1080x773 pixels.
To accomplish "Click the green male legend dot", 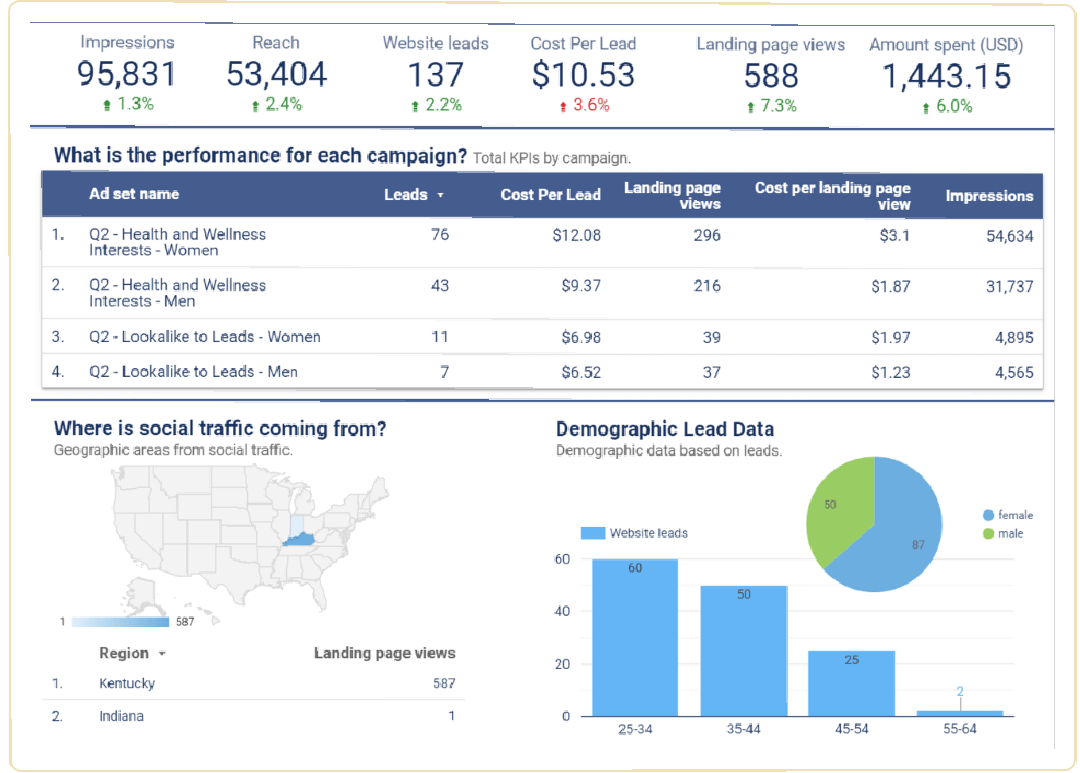I will (988, 534).
